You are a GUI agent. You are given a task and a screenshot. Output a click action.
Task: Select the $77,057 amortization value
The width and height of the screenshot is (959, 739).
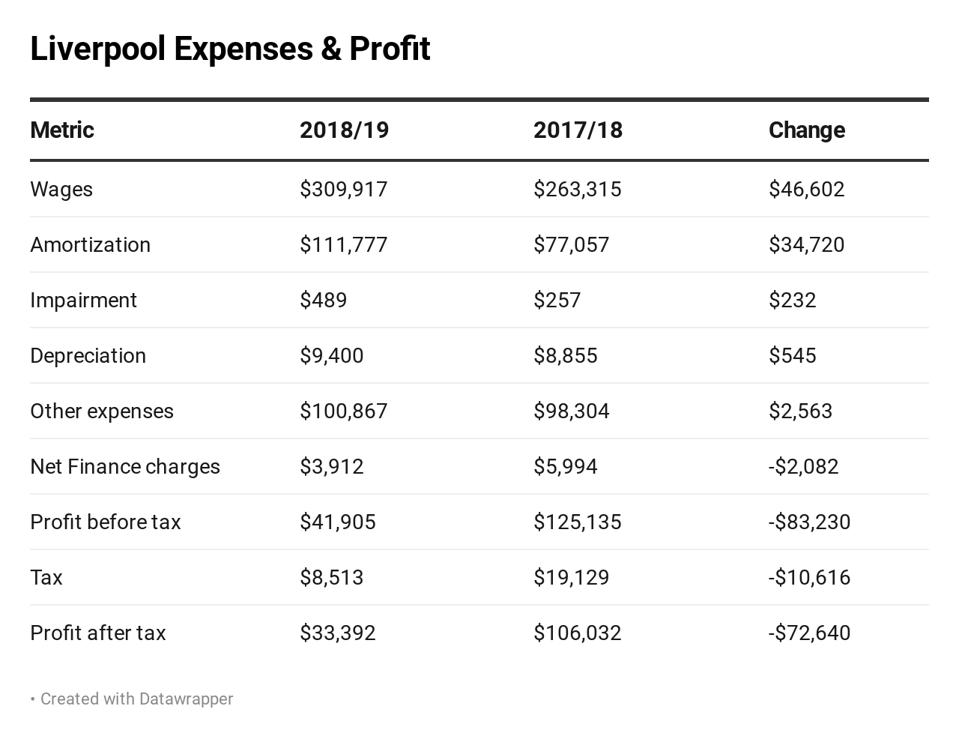(571, 245)
